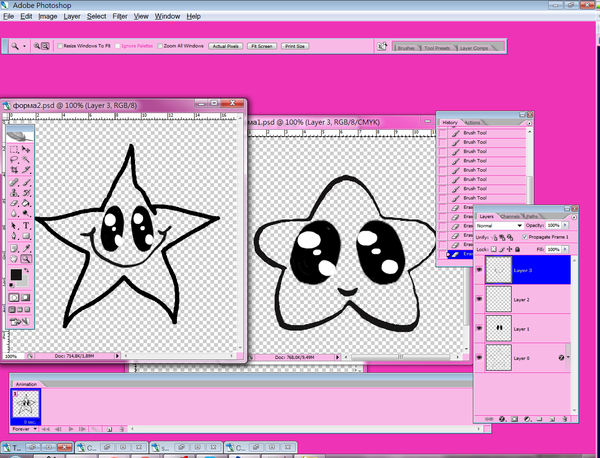Screen dimensions: 600x458
Task: Choose the Hand tool in toolbox
Action: click(14, 259)
